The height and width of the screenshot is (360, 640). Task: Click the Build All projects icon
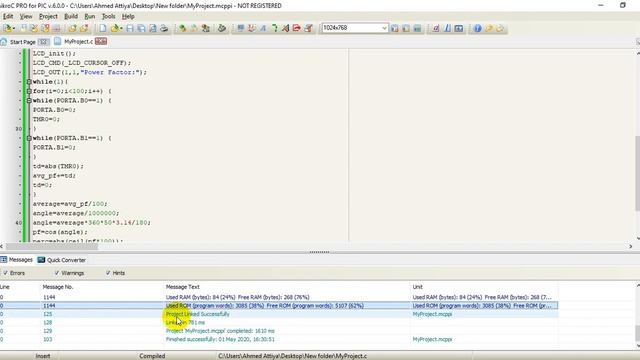[194, 28]
